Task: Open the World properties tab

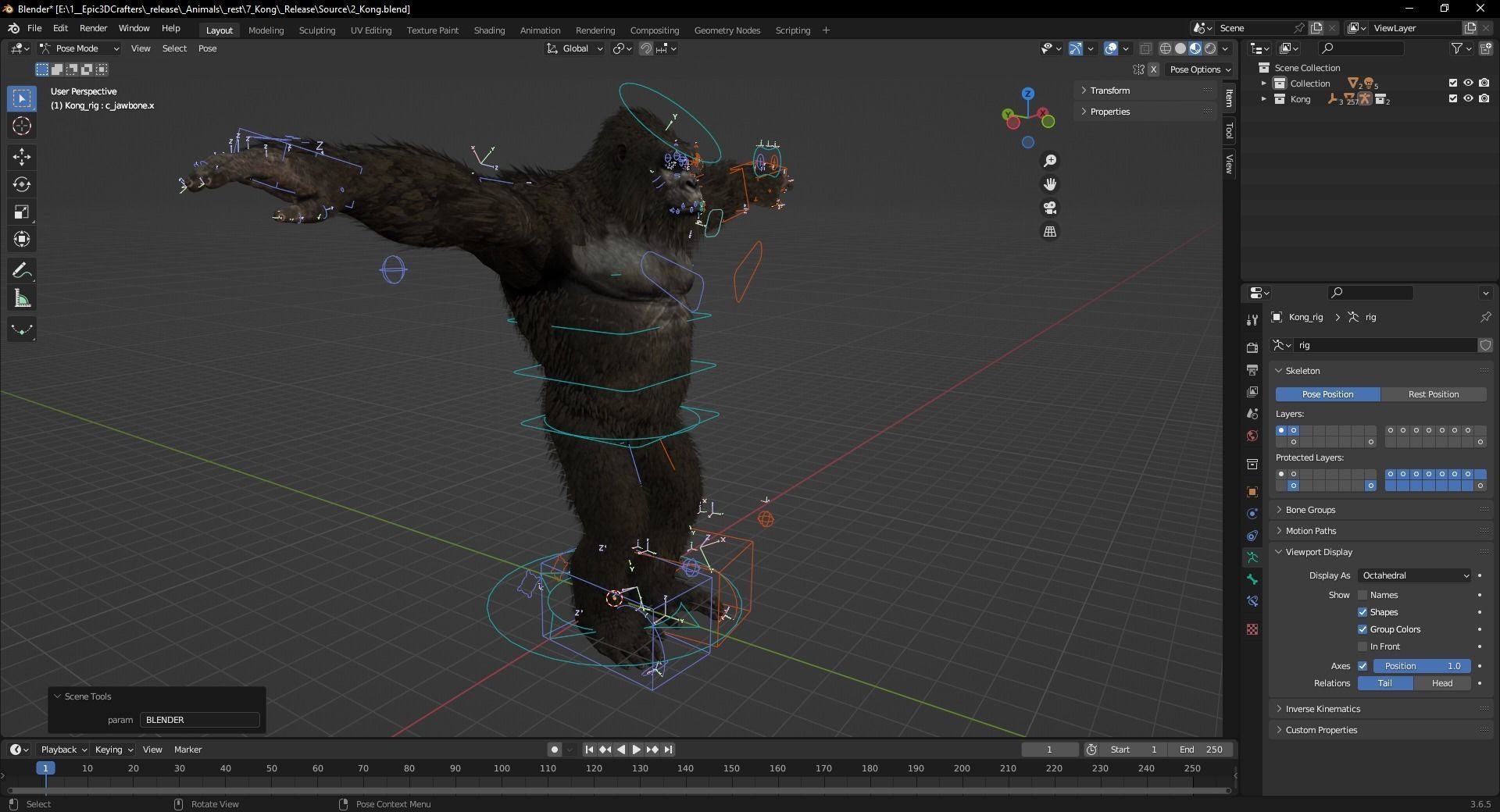Action: point(1252,436)
